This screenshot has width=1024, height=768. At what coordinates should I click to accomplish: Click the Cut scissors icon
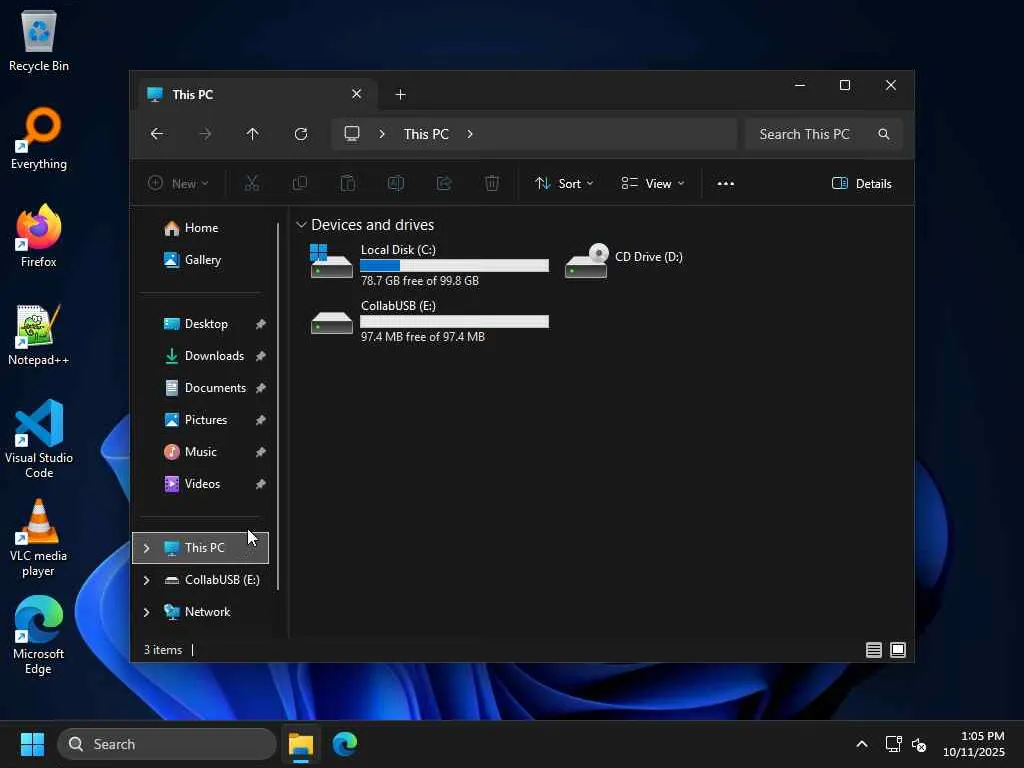tap(251, 184)
